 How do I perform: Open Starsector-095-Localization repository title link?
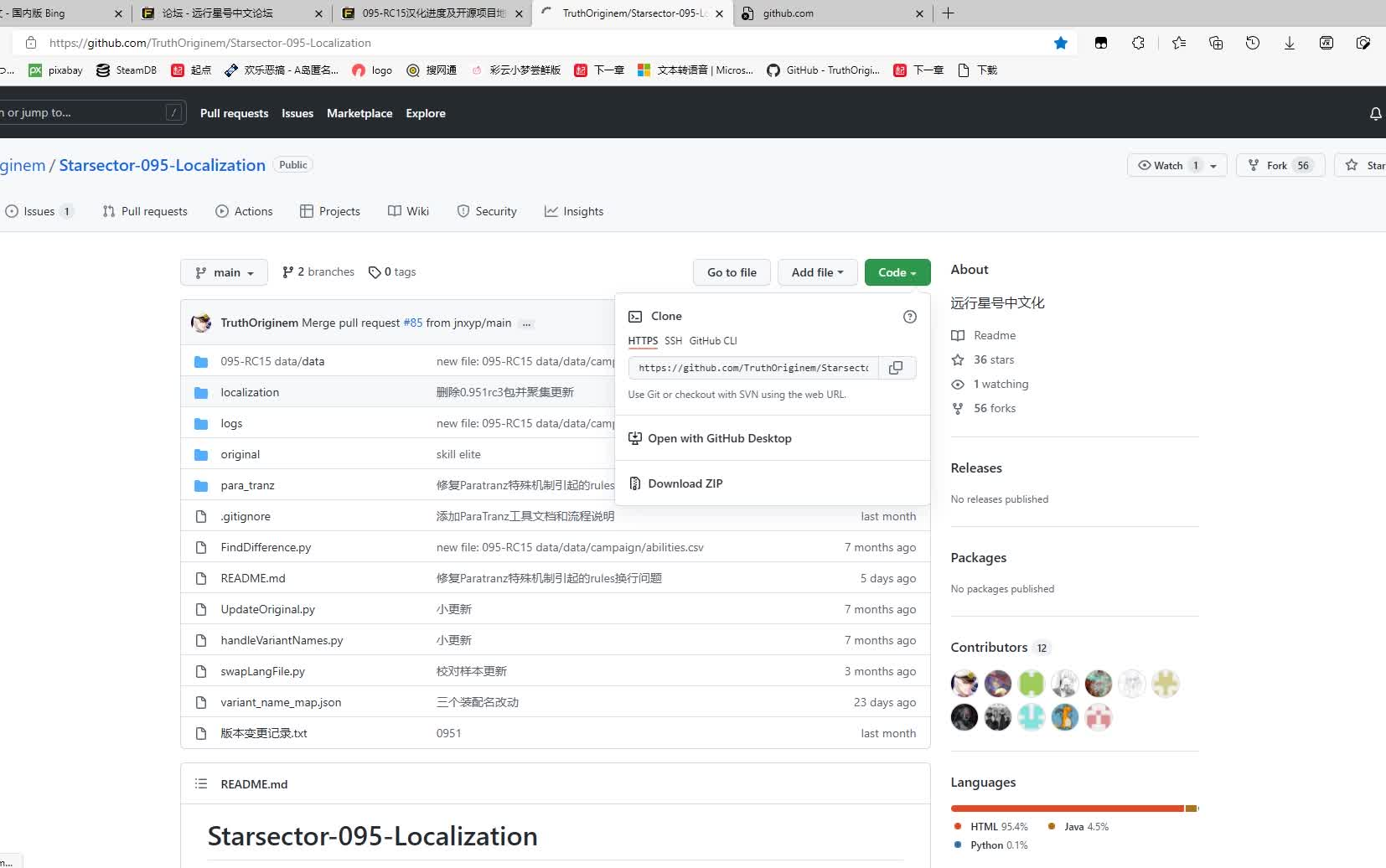point(162,165)
